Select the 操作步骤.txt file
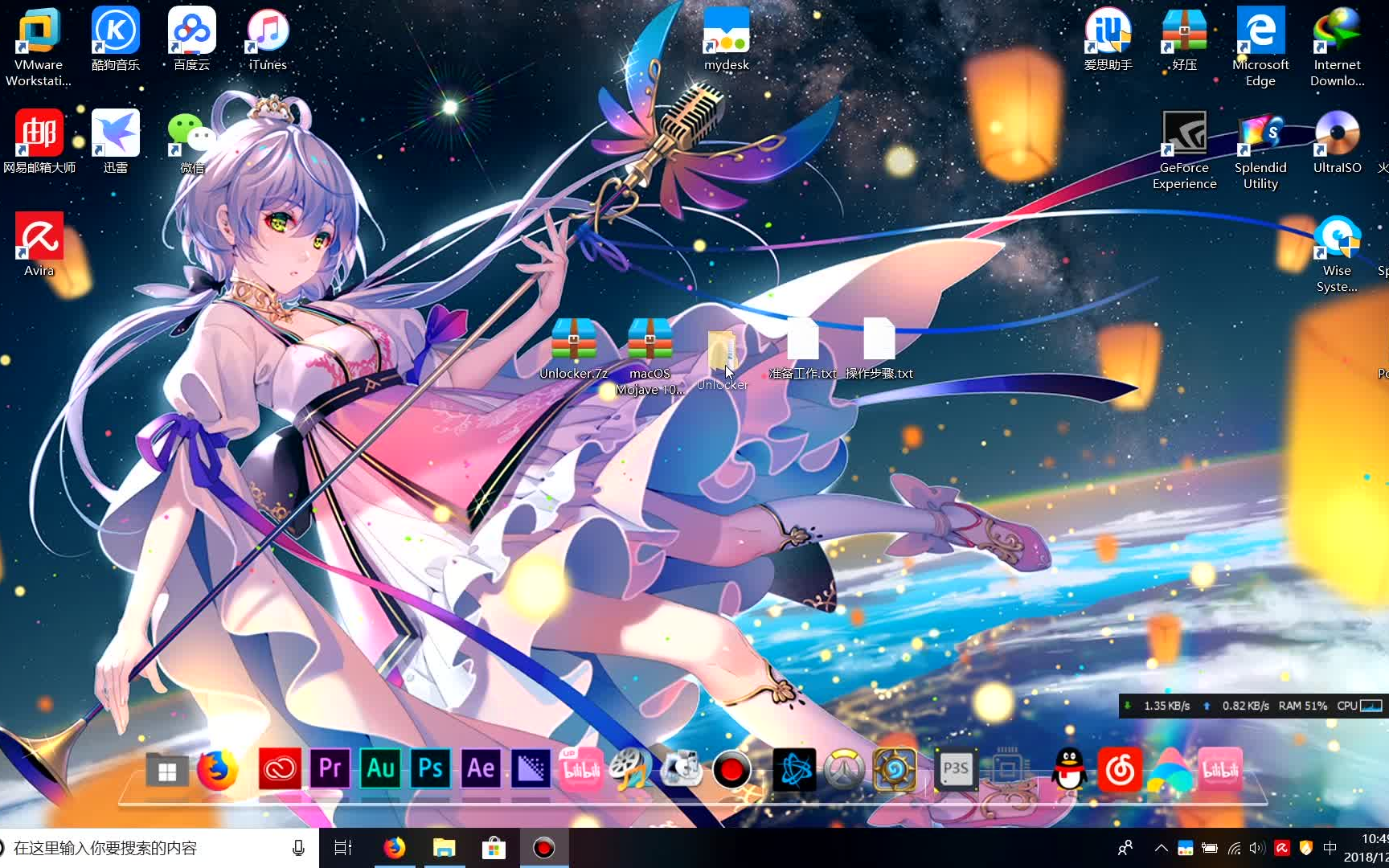 pos(879,348)
